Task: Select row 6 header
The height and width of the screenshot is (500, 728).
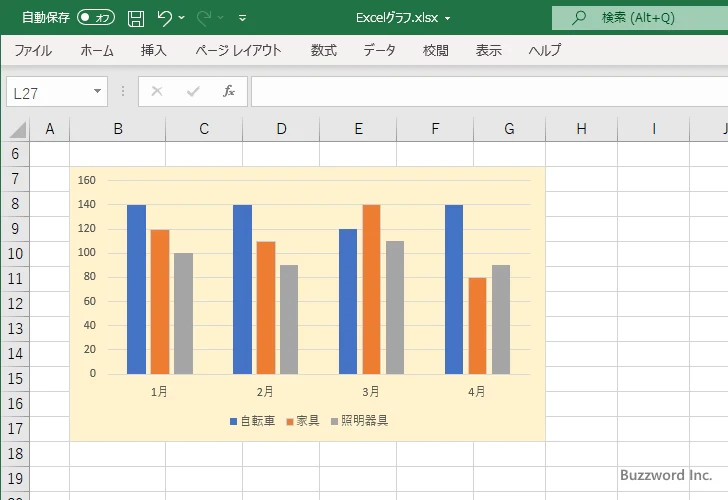Action: point(15,154)
